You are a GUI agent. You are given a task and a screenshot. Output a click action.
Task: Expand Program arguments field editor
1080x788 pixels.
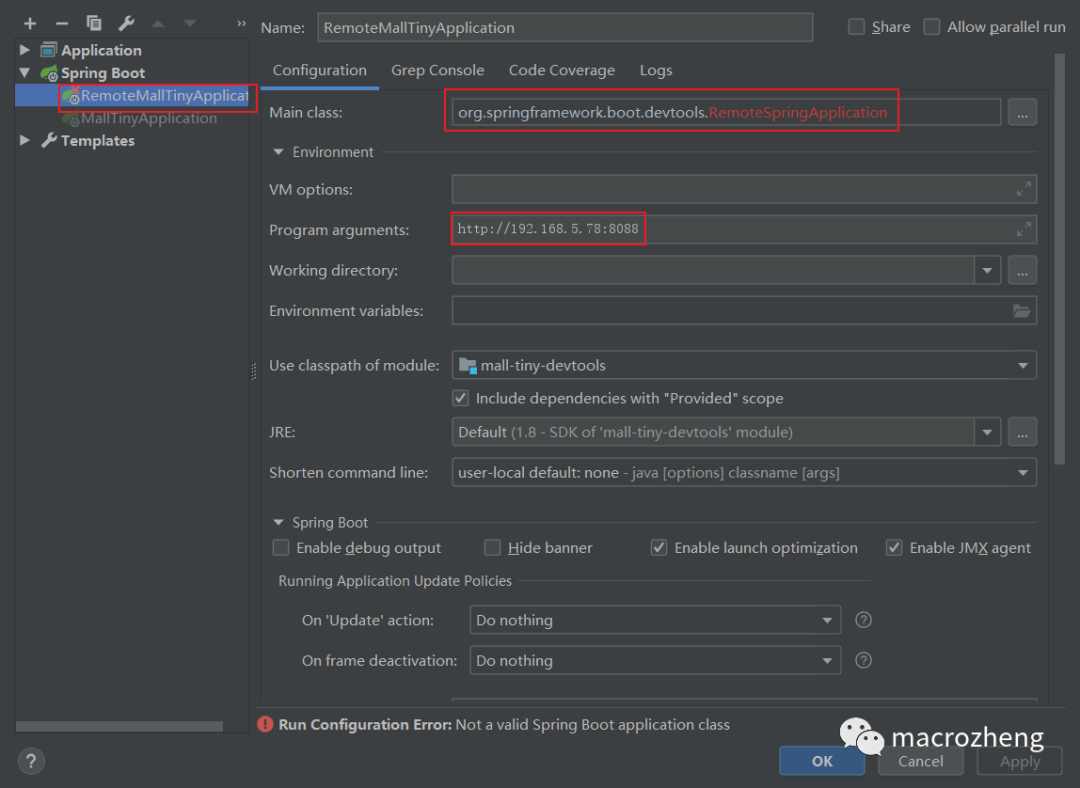(1024, 229)
